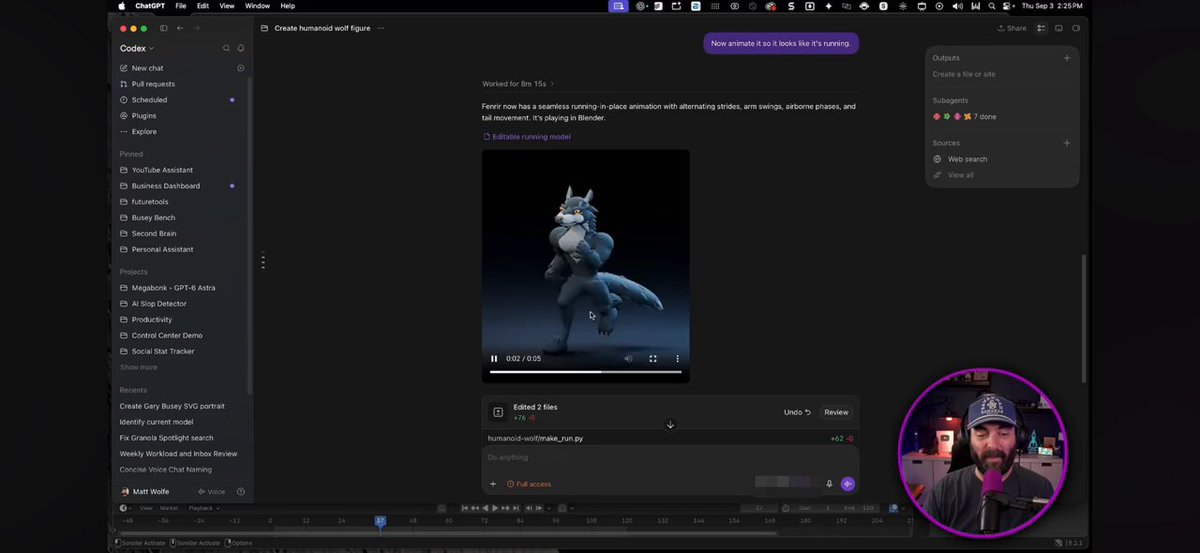1200x553 pixels.
Task: Jump to latest with down arrow
Action: pyautogui.click(x=670, y=425)
